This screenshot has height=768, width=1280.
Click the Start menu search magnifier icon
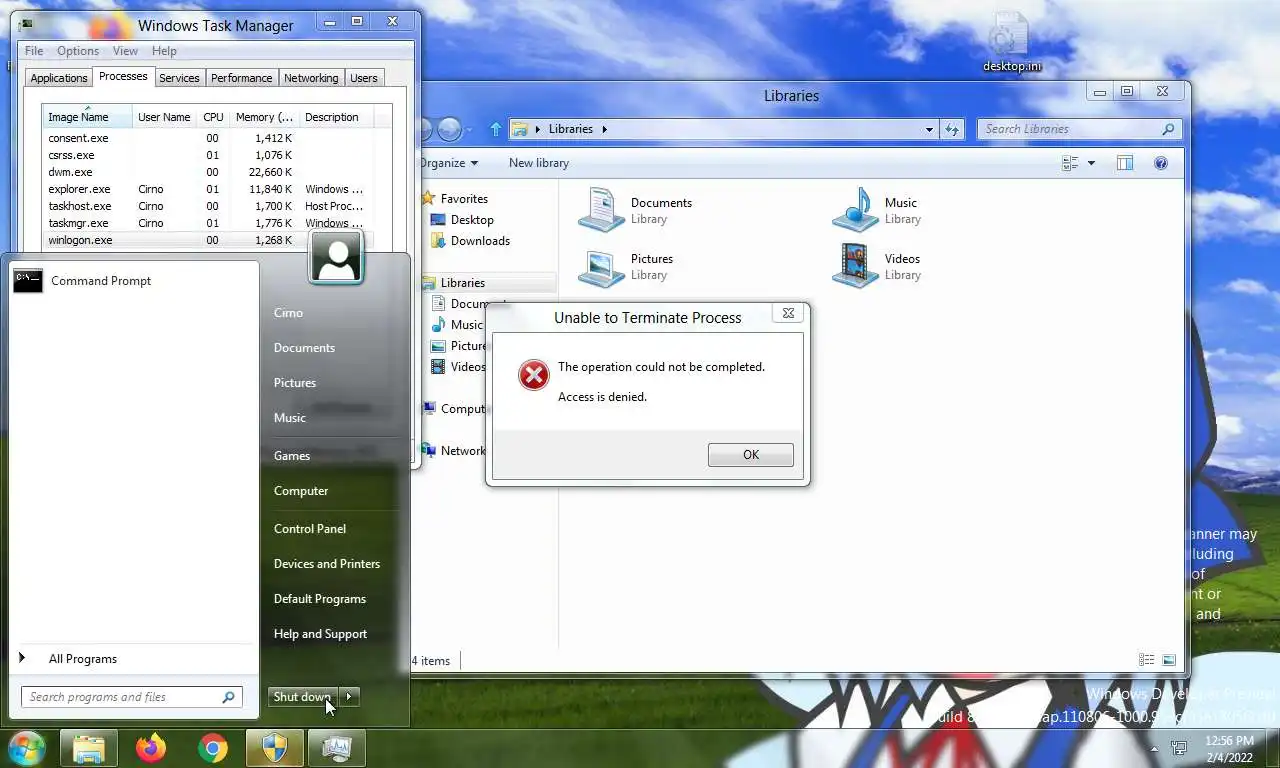click(x=228, y=697)
